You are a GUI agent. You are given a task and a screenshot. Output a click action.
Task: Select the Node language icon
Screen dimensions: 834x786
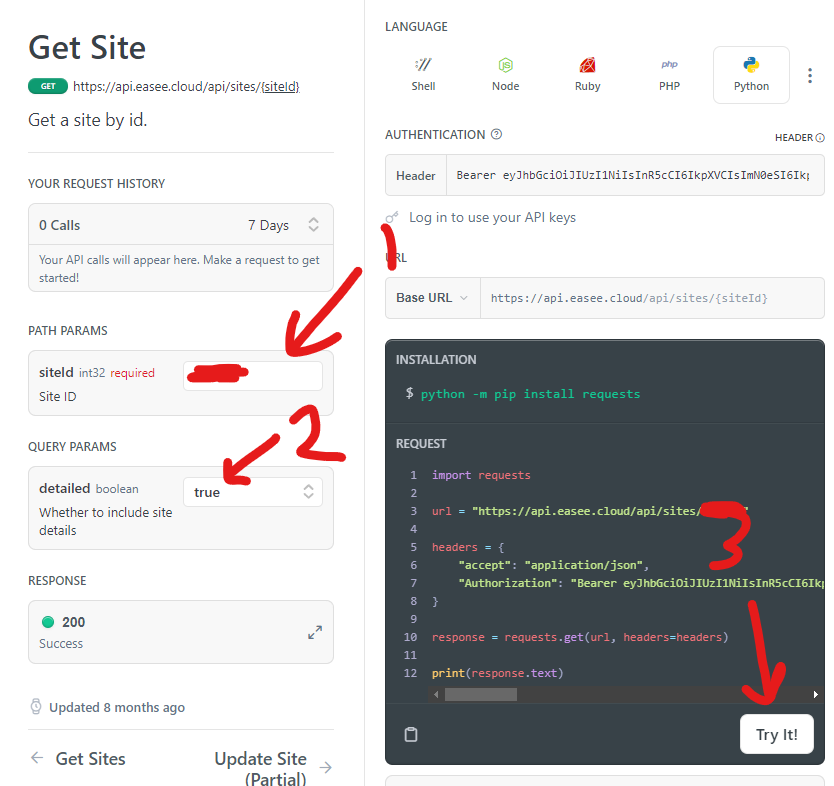tap(505, 73)
